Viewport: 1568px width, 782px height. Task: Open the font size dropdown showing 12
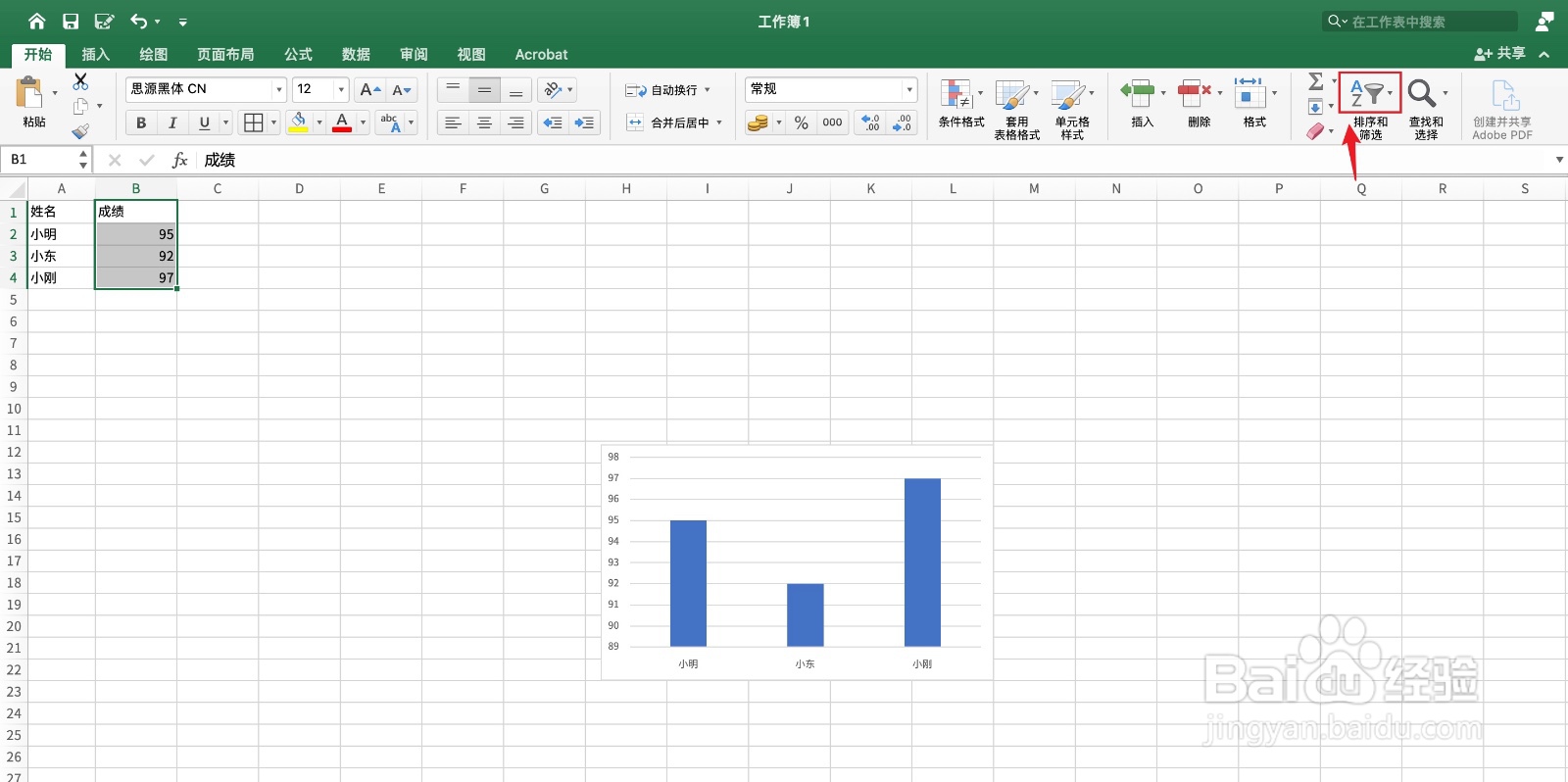(x=341, y=89)
